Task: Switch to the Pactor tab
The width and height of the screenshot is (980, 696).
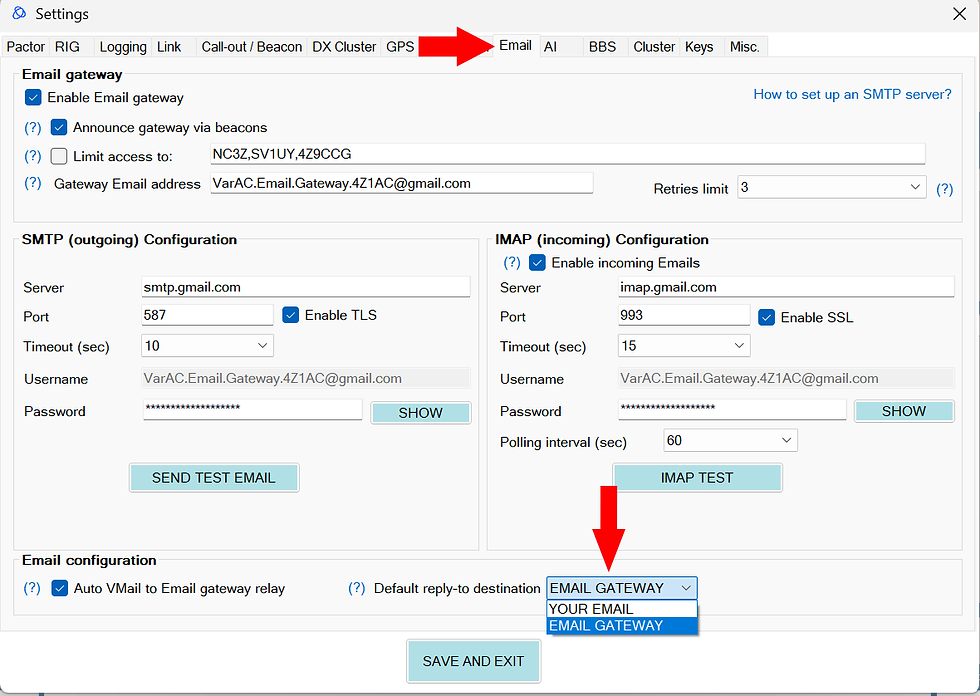Action: pyautogui.click(x=26, y=47)
